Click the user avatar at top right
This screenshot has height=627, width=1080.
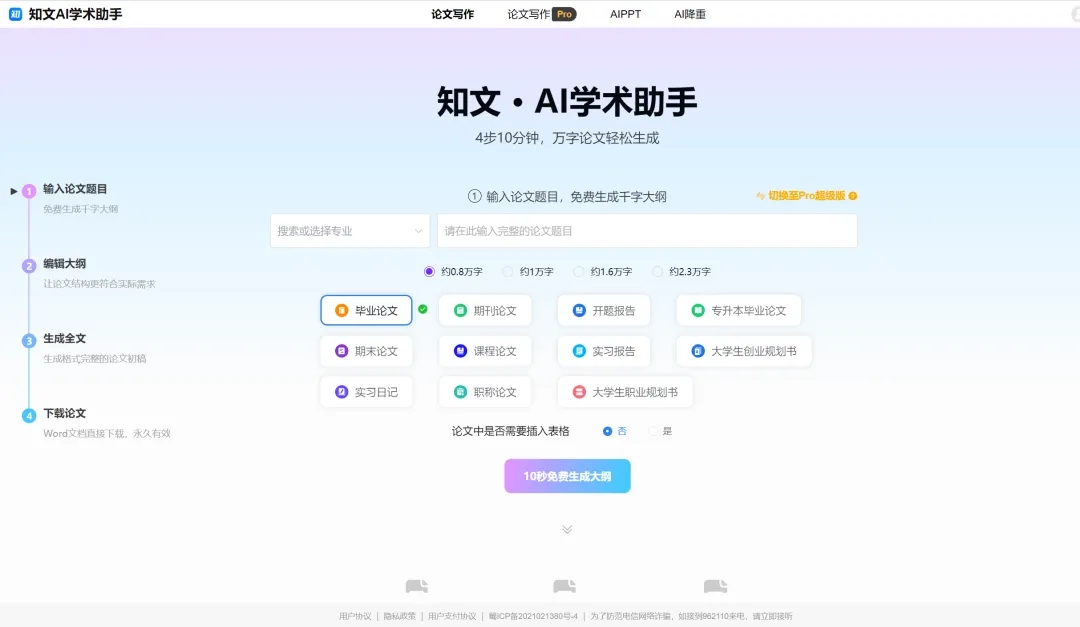click(1076, 14)
